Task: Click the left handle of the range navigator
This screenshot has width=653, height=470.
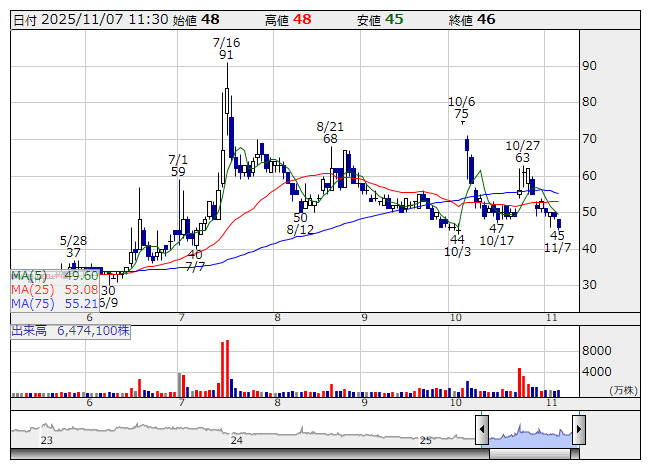Action: click(481, 431)
